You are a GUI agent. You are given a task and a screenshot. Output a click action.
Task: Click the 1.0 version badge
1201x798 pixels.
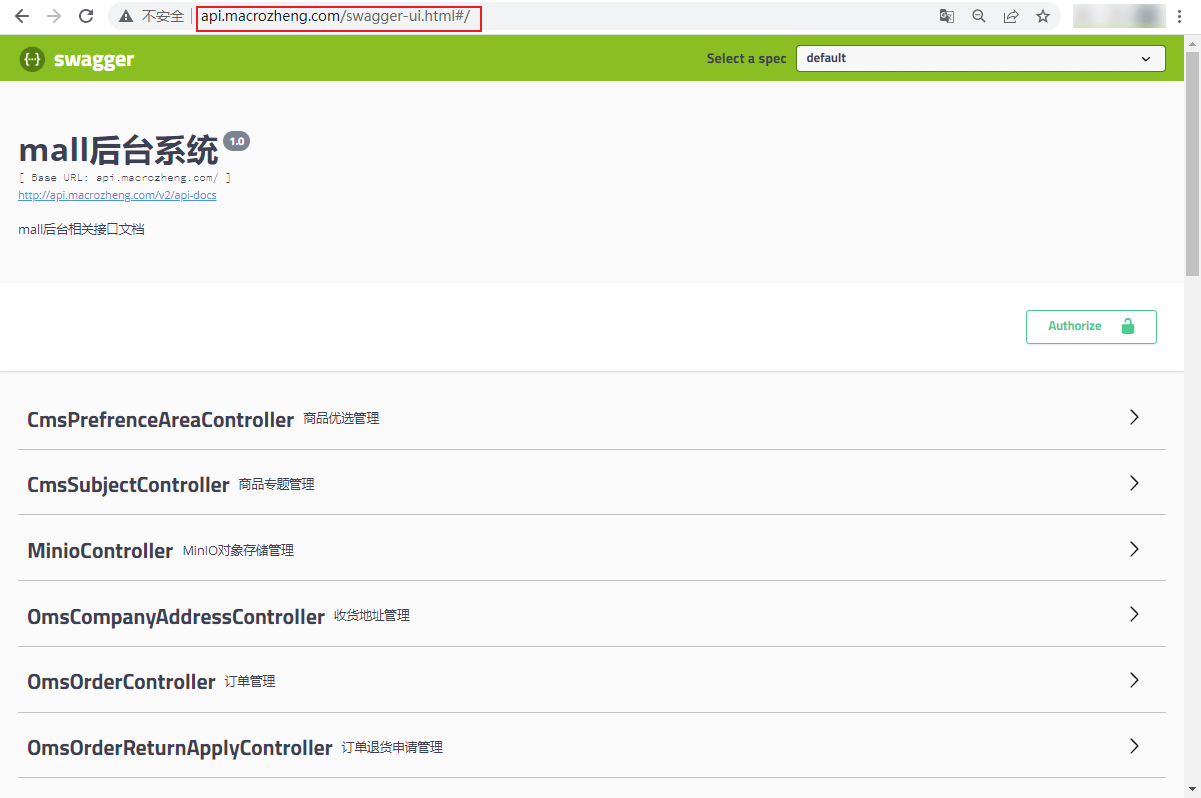coord(237,141)
